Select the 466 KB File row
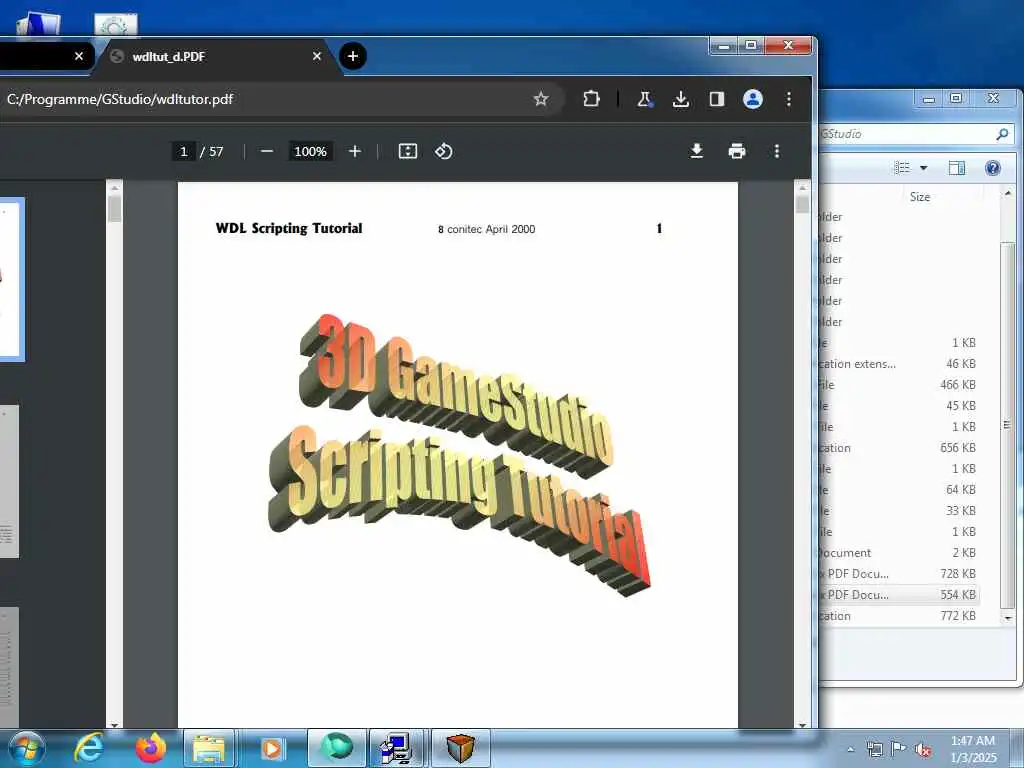 tap(899, 385)
